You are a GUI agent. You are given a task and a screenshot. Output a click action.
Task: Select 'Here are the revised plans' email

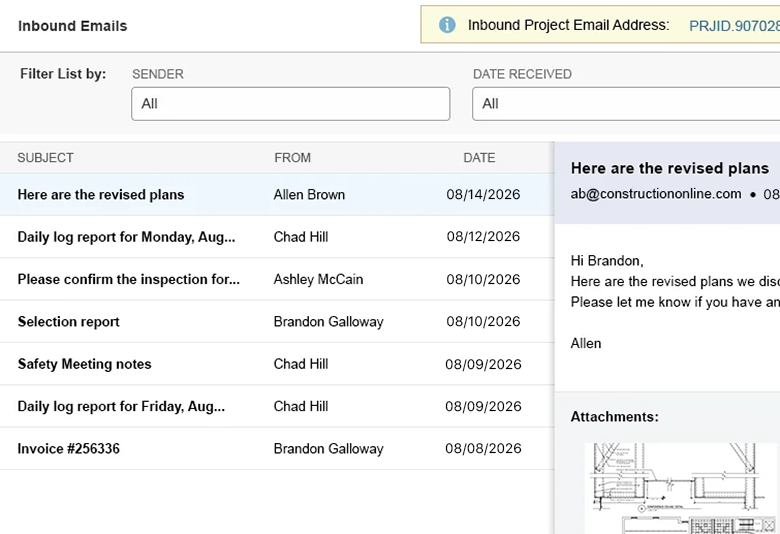(277, 195)
